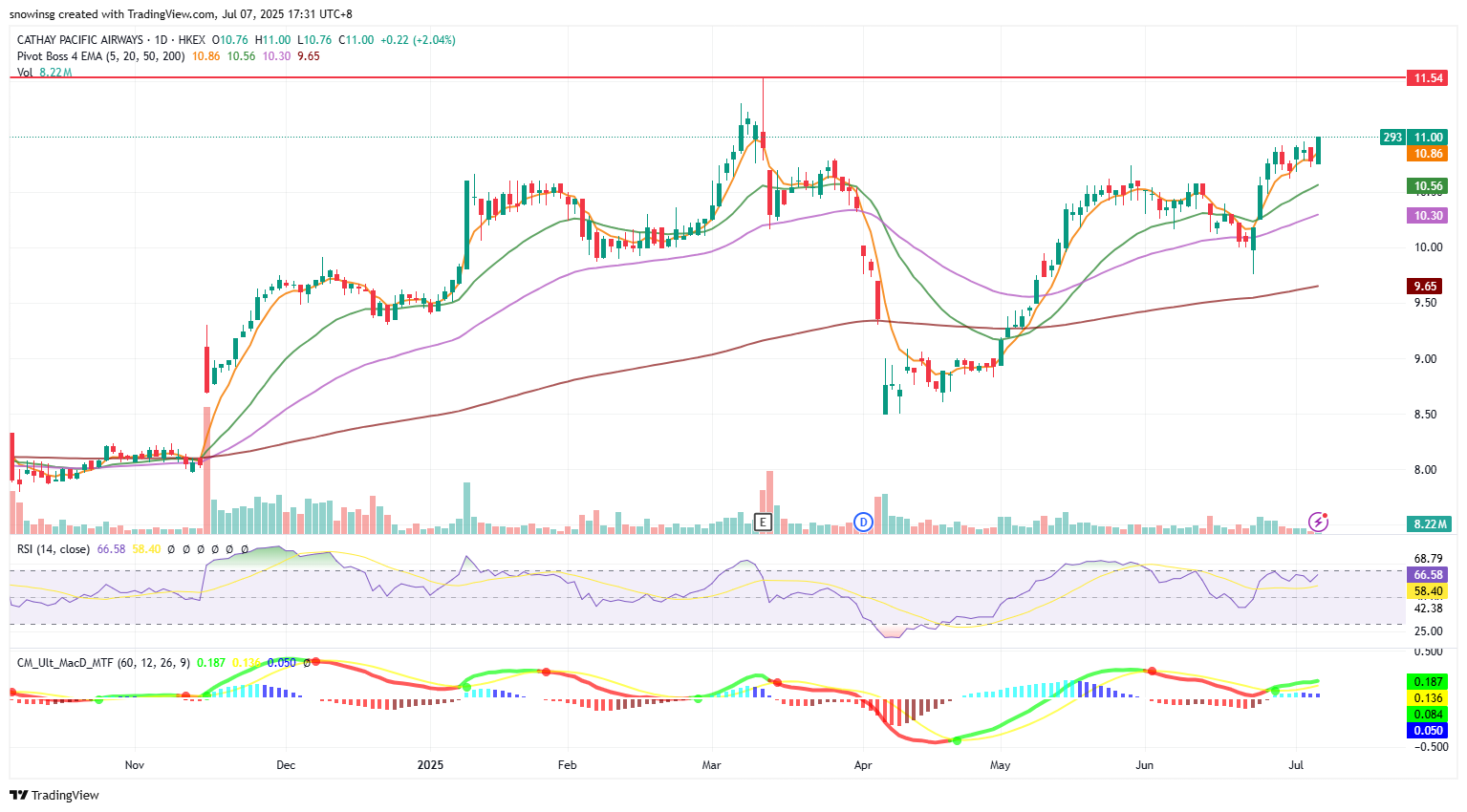Click the +0.22 (+2.04%) change value
The height and width of the screenshot is (812, 1467).
tap(418, 40)
